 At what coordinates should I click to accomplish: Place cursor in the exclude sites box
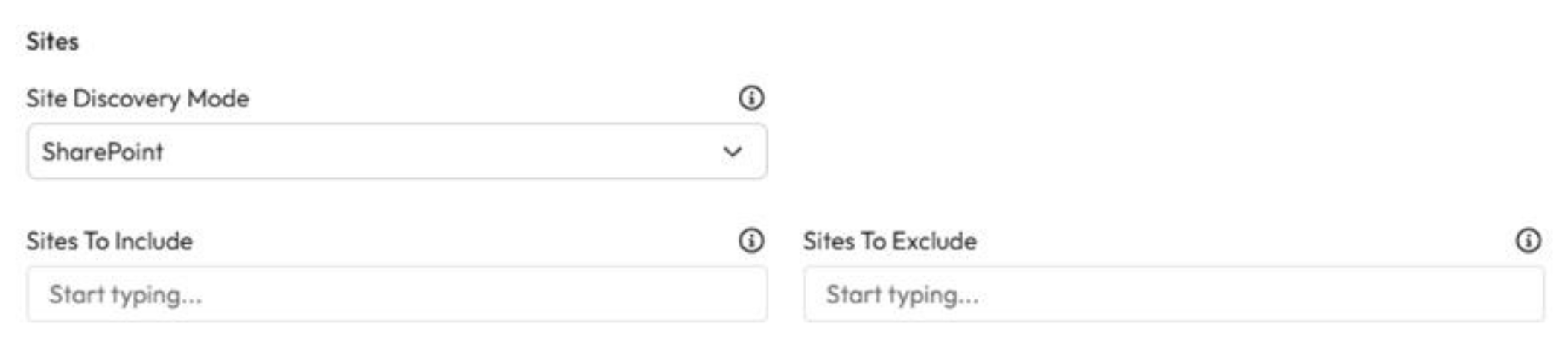coord(1173,295)
